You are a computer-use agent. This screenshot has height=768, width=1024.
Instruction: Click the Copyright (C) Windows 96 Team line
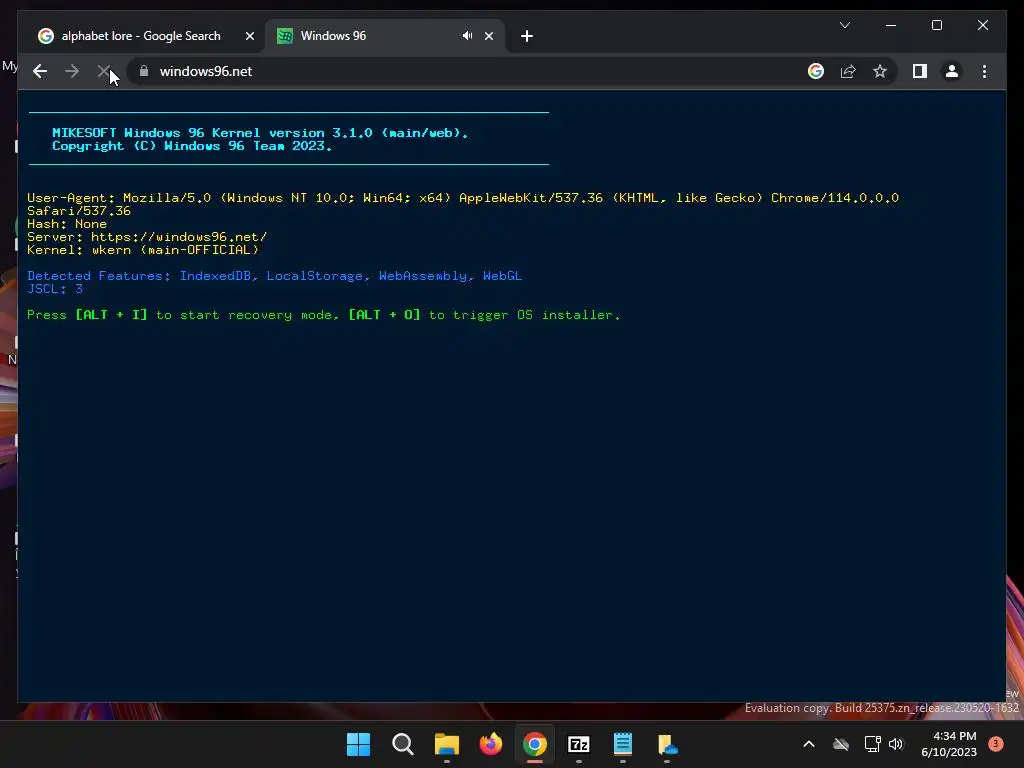[192, 146]
